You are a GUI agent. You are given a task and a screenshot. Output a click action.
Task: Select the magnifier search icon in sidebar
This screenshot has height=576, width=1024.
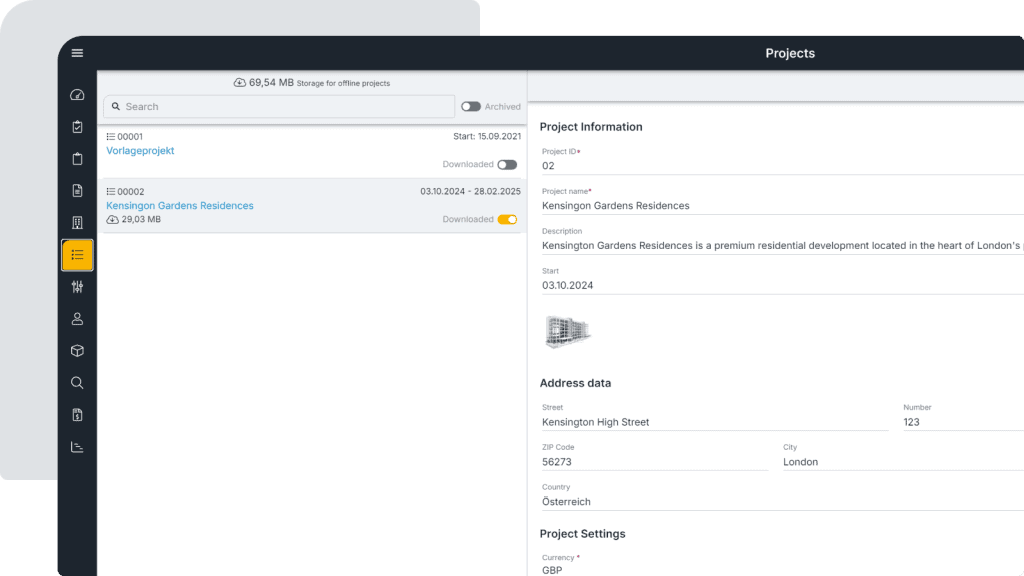[x=77, y=382]
